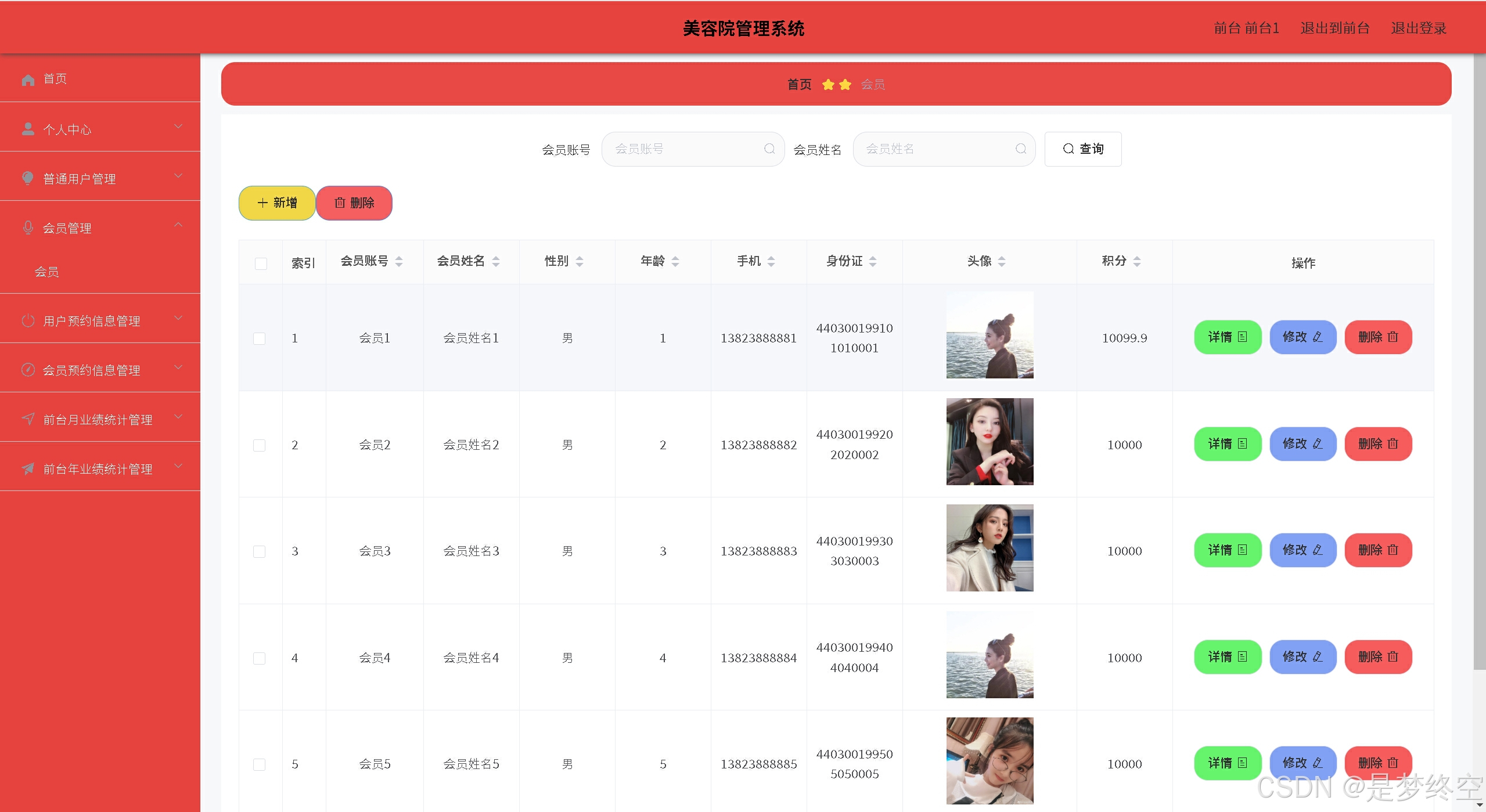Click the home icon beside 首页 in sidebar
The width and height of the screenshot is (1486, 812).
point(28,80)
